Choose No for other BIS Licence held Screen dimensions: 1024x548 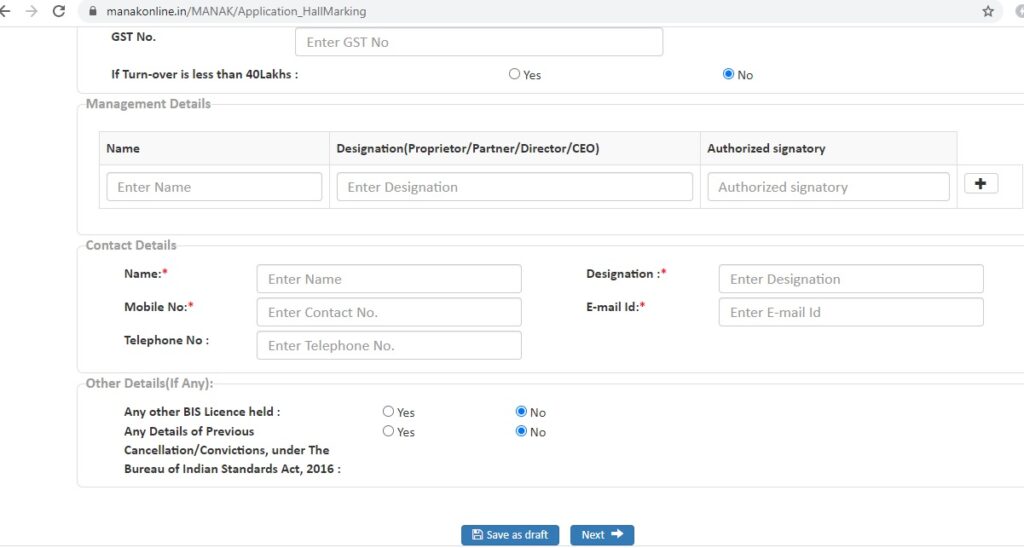[521, 411]
